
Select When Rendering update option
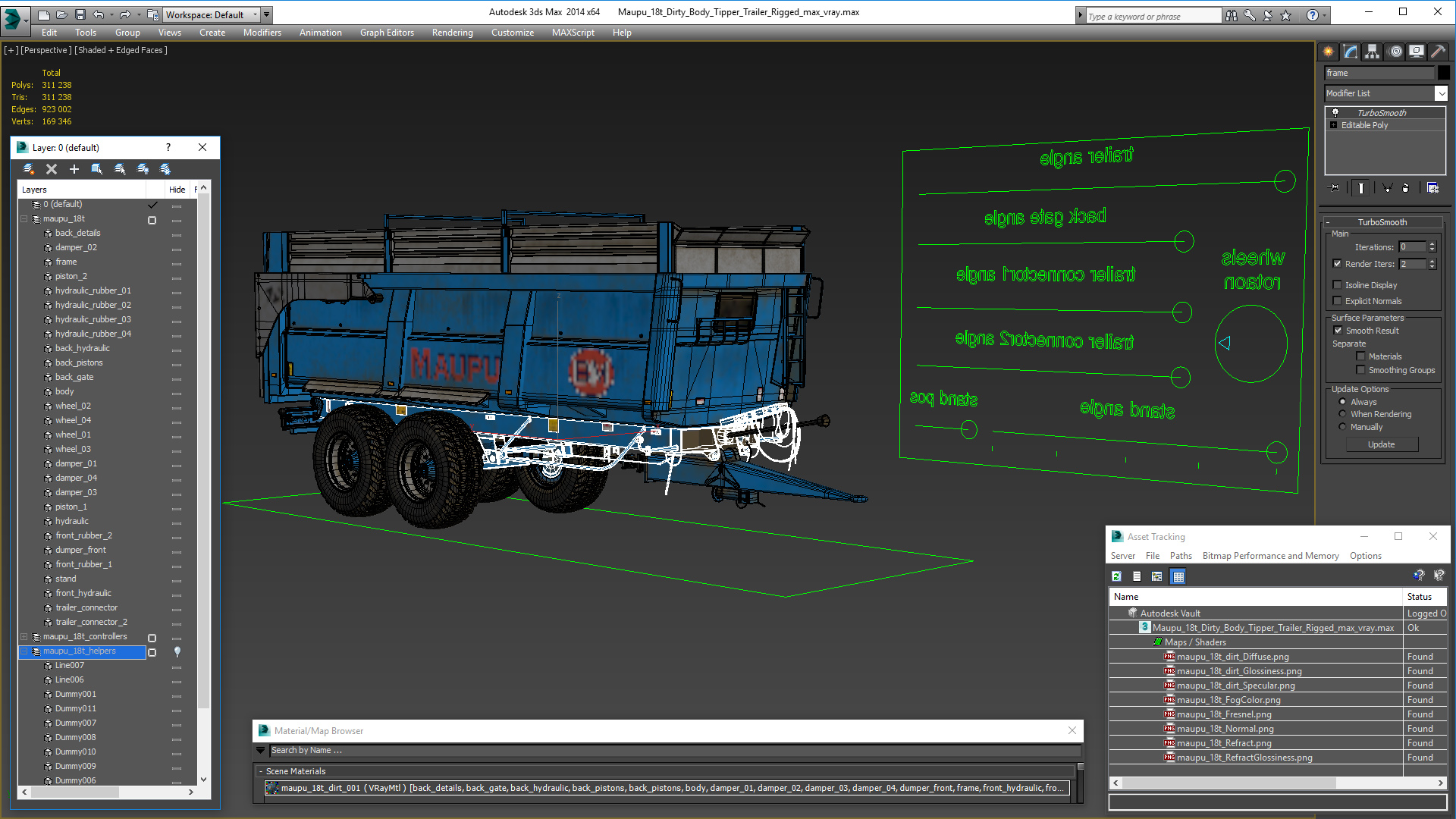click(1343, 414)
